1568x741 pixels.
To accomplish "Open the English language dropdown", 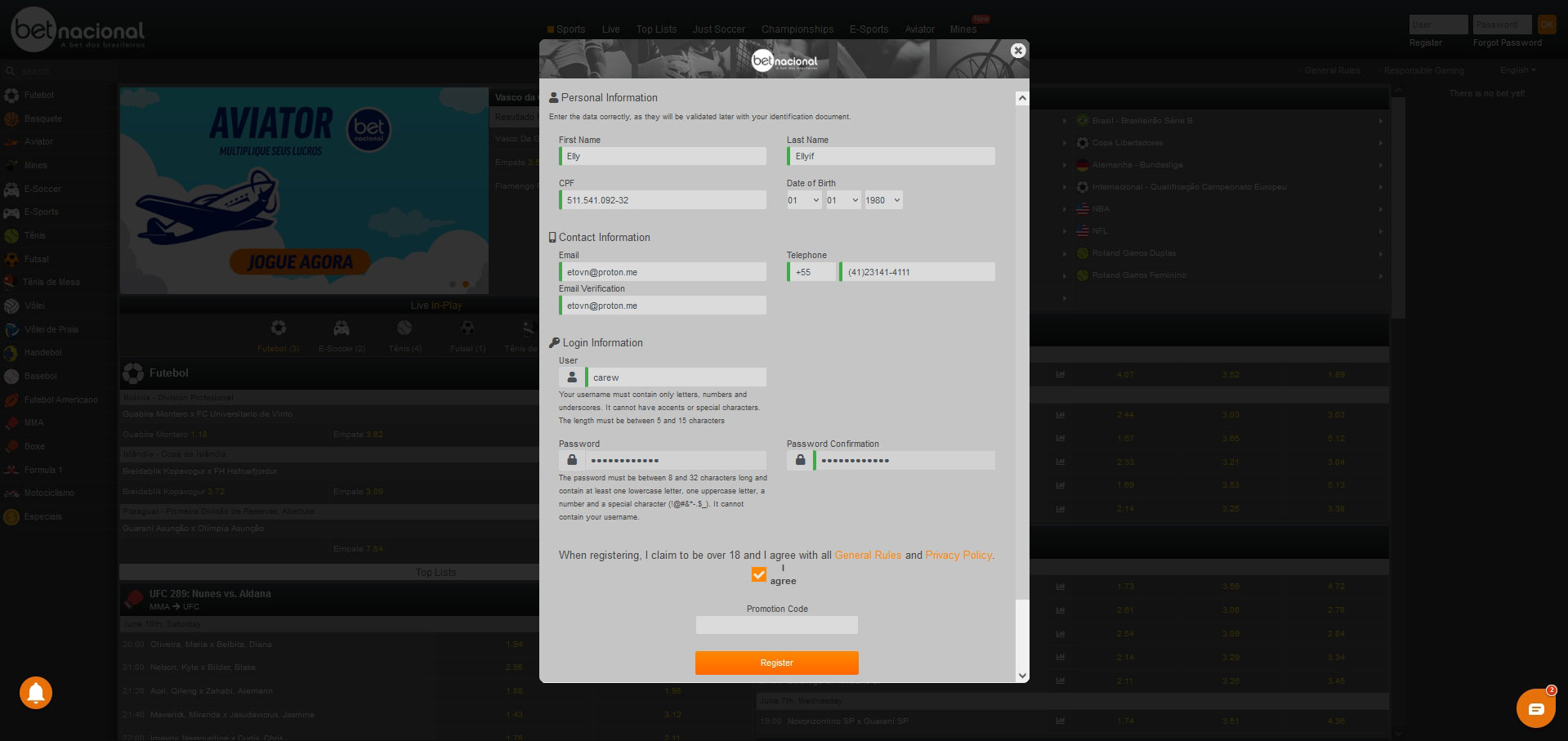I will pyautogui.click(x=1517, y=70).
